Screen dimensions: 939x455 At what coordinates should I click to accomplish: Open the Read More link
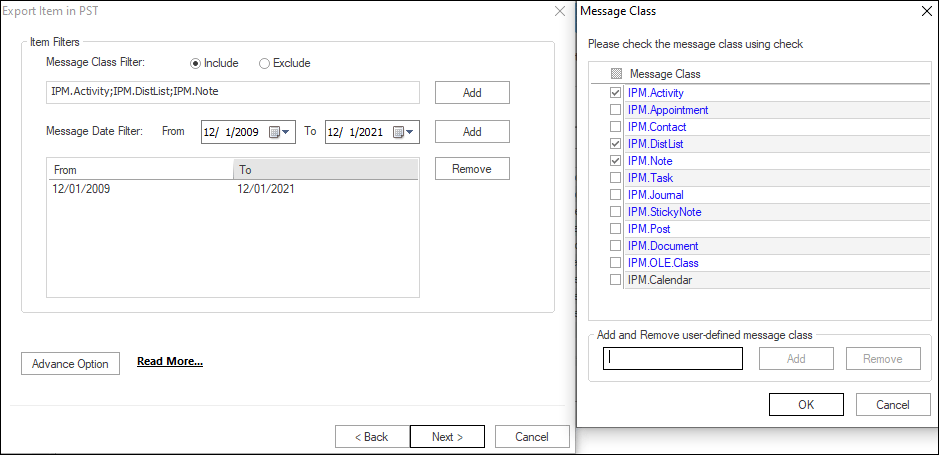(x=170, y=362)
